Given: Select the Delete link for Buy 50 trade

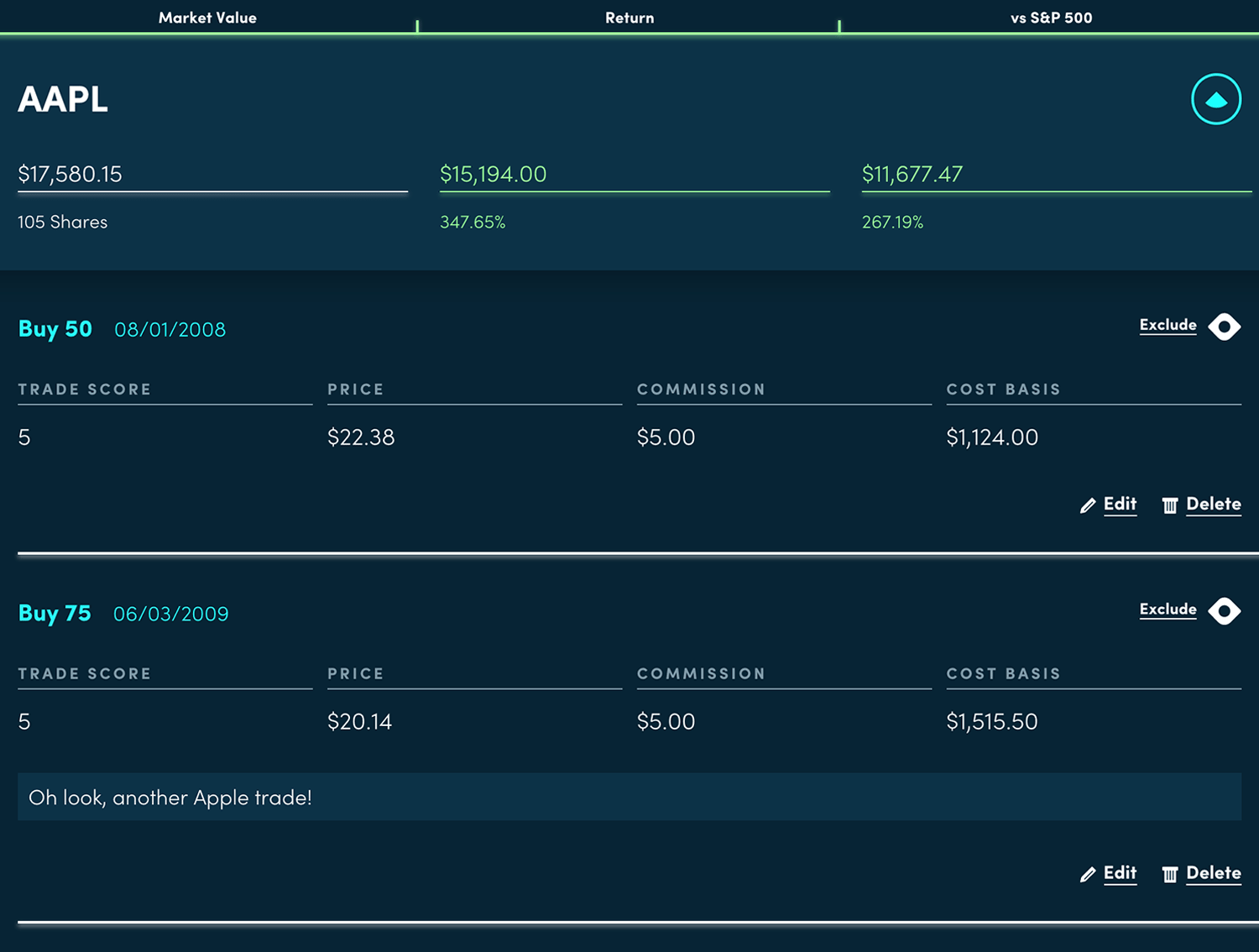Looking at the screenshot, I should pyautogui.click(x=1214, y=504).
